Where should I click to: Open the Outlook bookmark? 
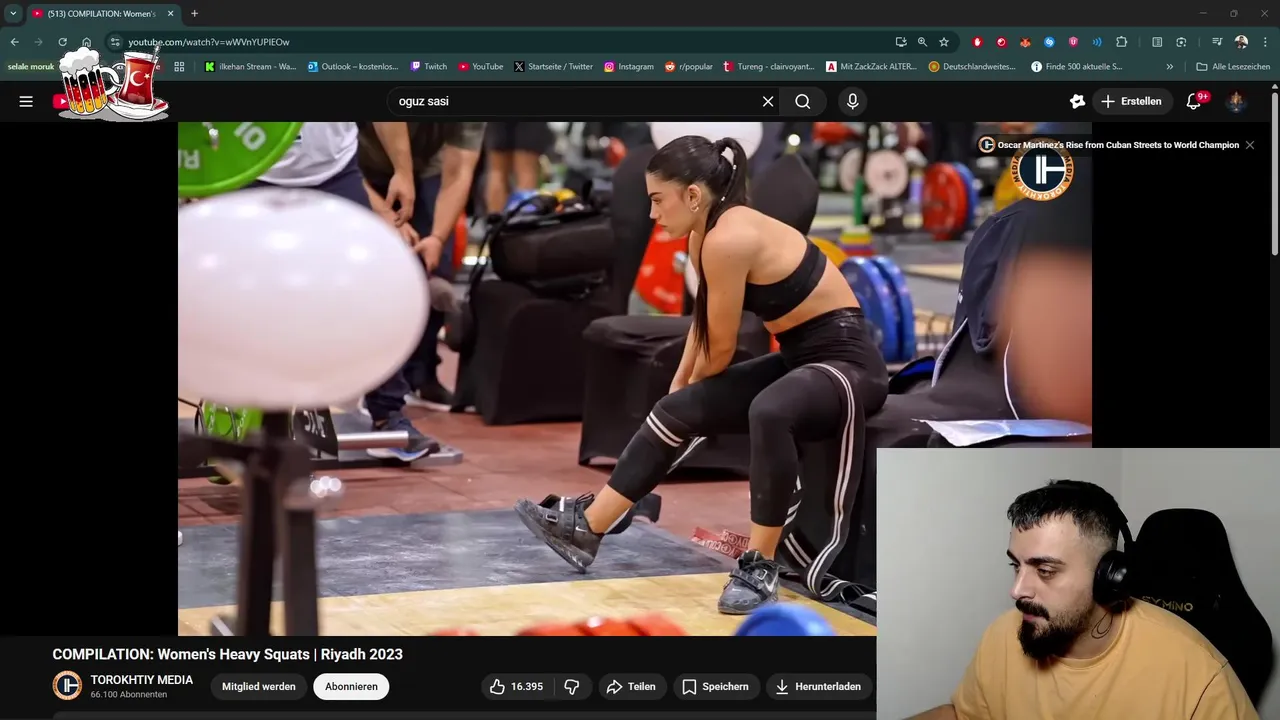[x=353, y=67]
